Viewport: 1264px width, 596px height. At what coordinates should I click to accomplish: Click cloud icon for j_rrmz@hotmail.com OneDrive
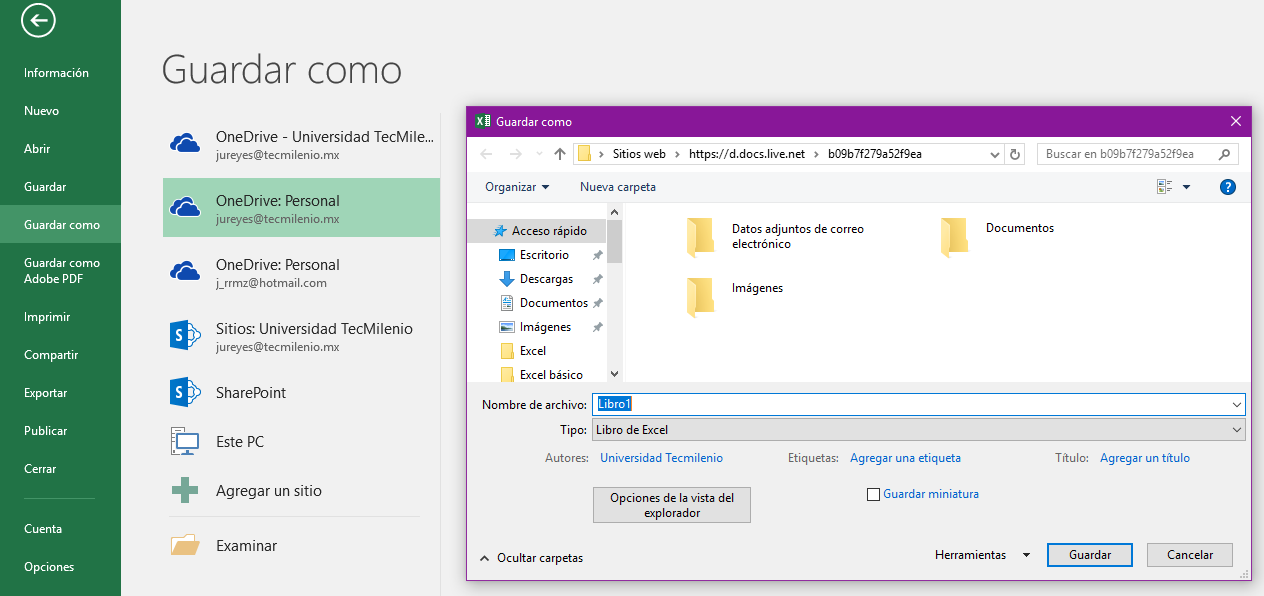click(185, 272)
